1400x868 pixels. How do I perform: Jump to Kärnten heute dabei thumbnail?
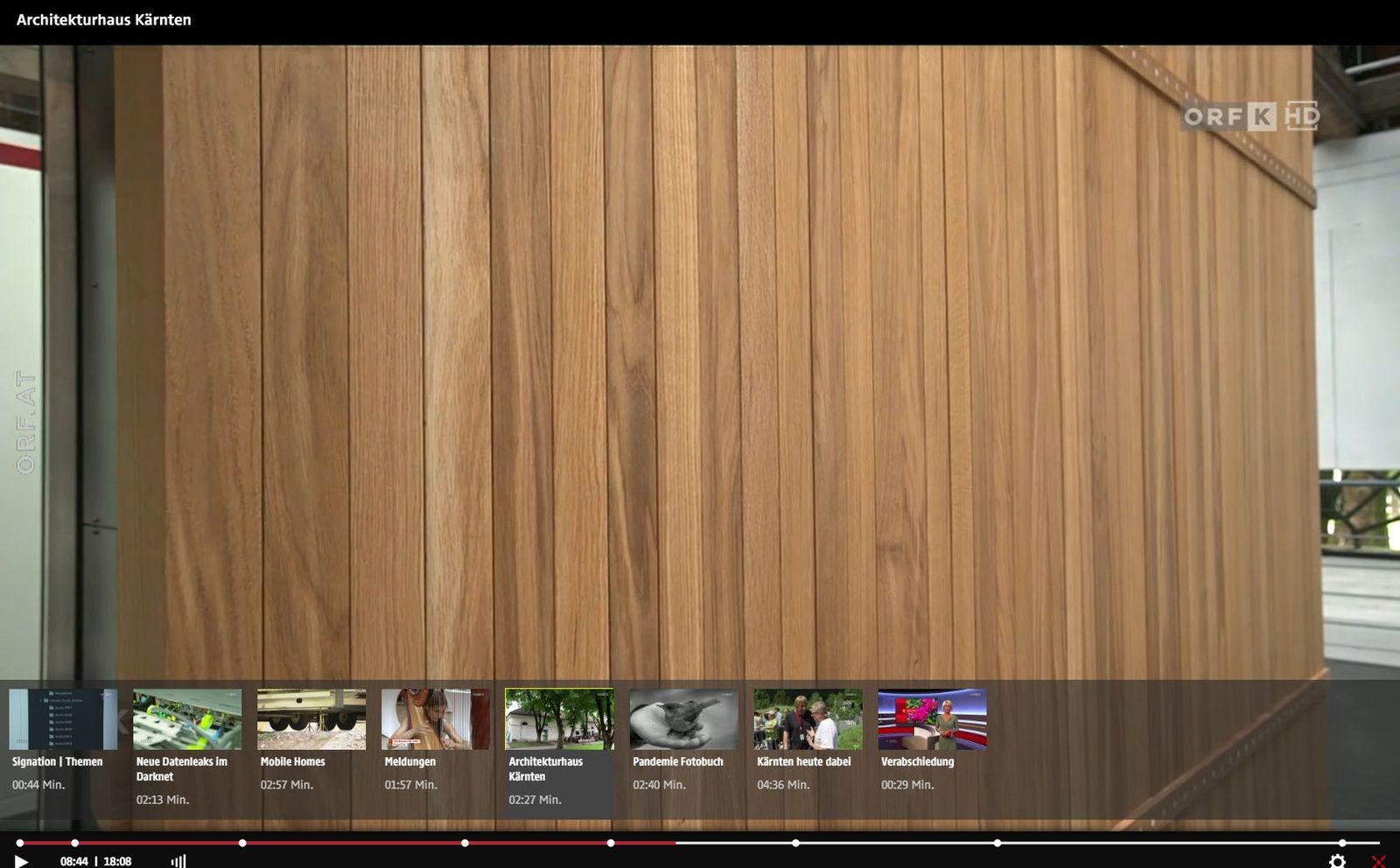808,719
